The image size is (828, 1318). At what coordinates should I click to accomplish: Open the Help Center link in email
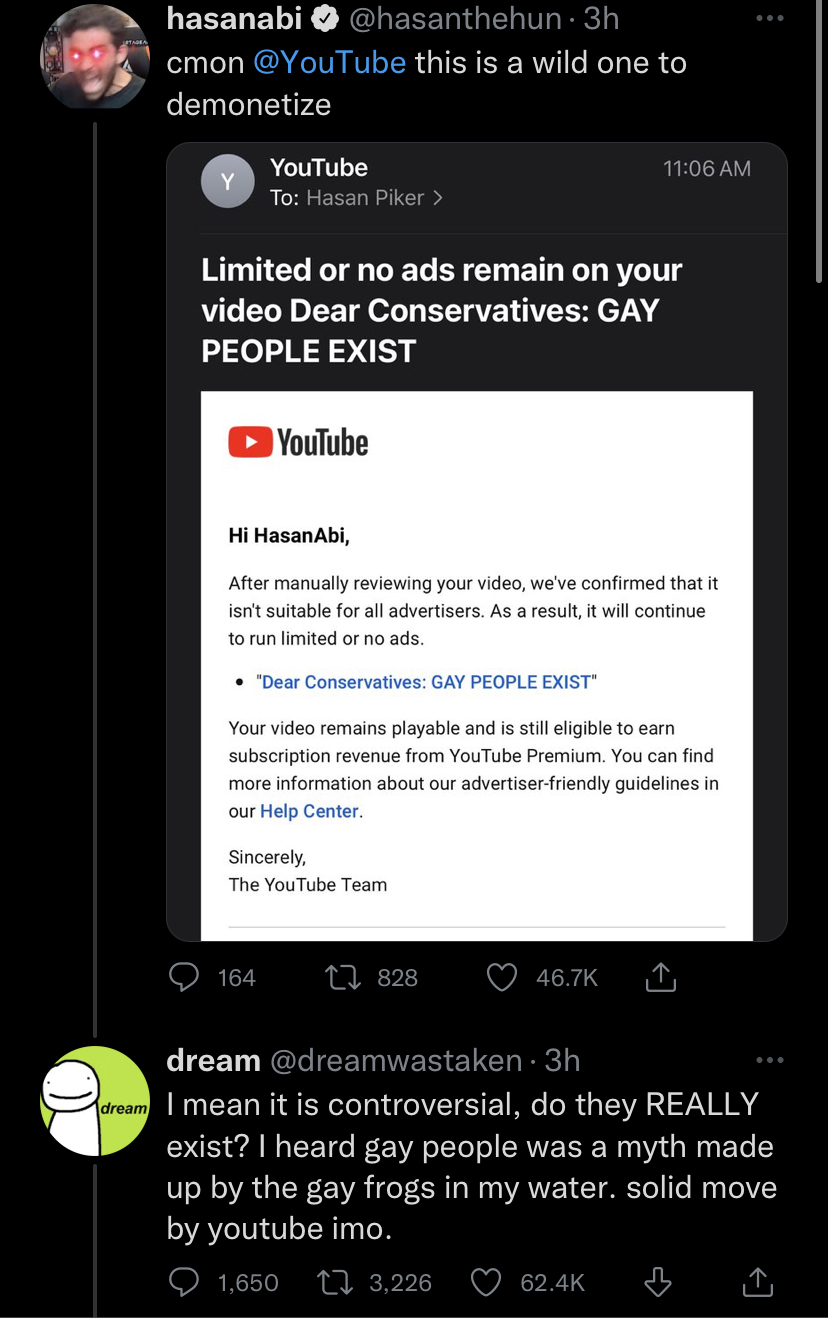click(x=309, y=811)
